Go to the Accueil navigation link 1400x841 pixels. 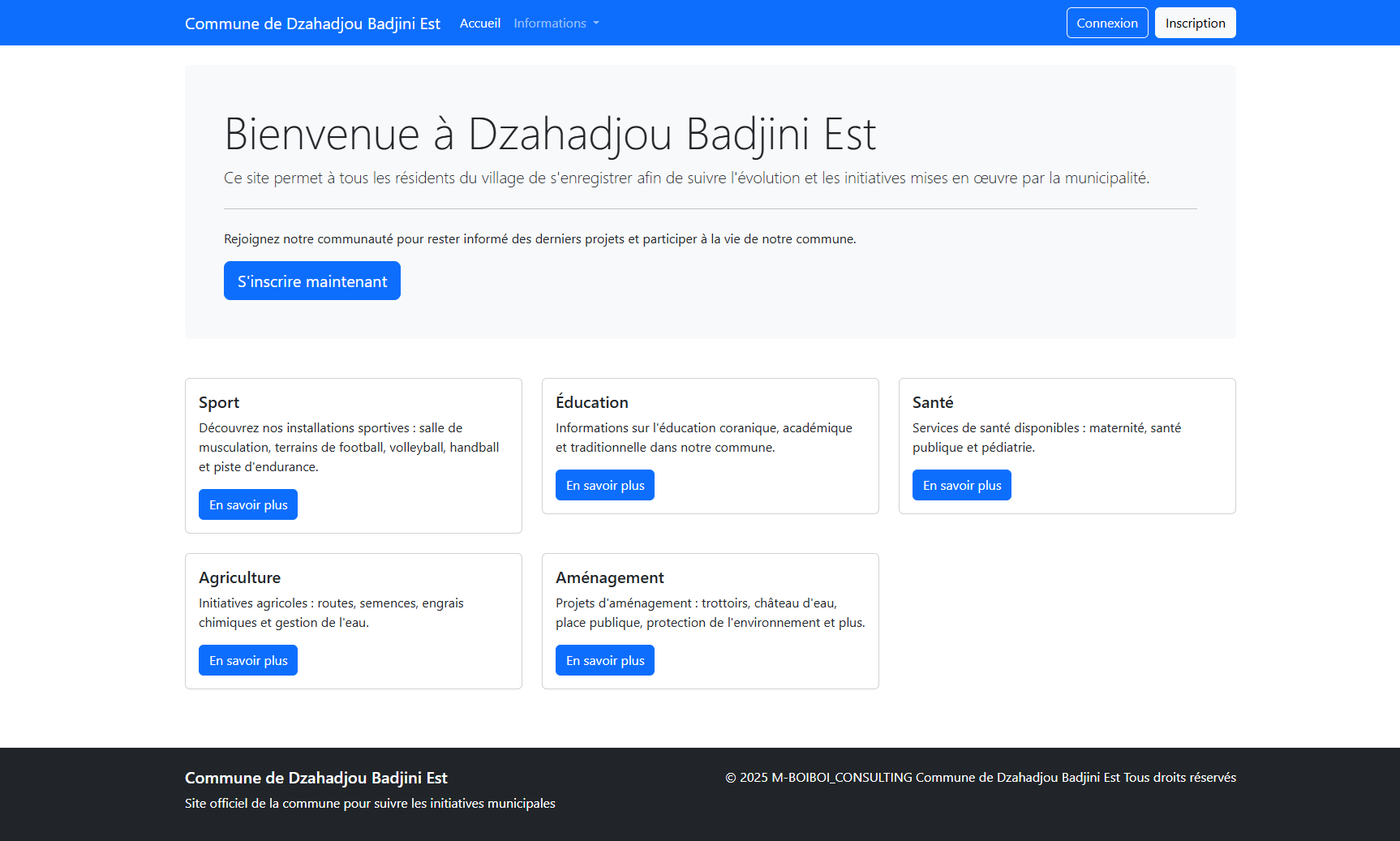coord(479,24)
